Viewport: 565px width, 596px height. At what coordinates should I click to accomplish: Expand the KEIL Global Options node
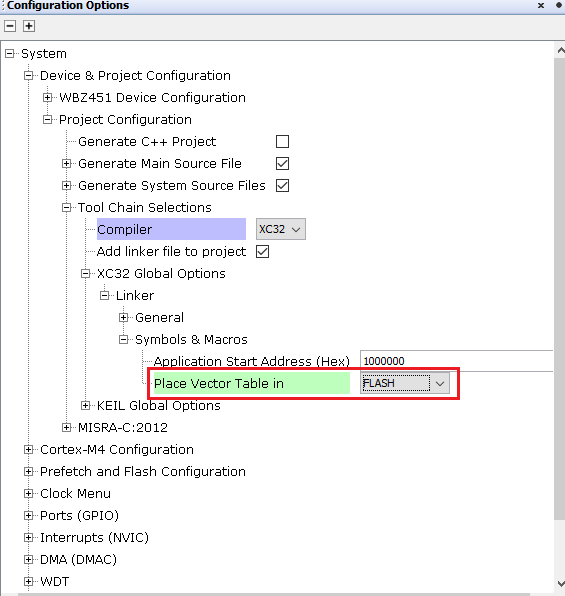pos(86,406)
